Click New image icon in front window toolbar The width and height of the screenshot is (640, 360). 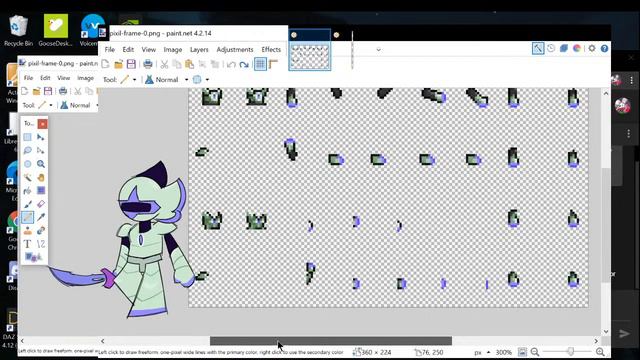pyautogui.click(x=105, y=64)
